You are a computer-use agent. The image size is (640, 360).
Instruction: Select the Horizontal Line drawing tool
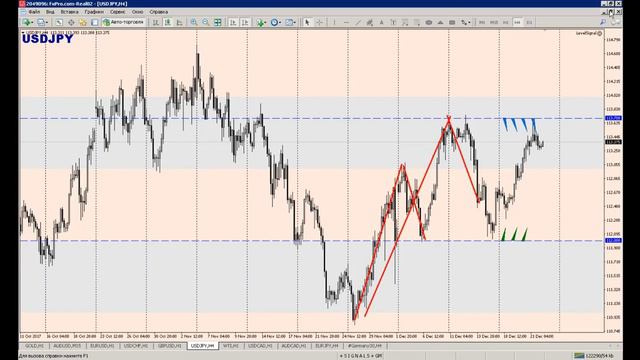coord(346,22)
